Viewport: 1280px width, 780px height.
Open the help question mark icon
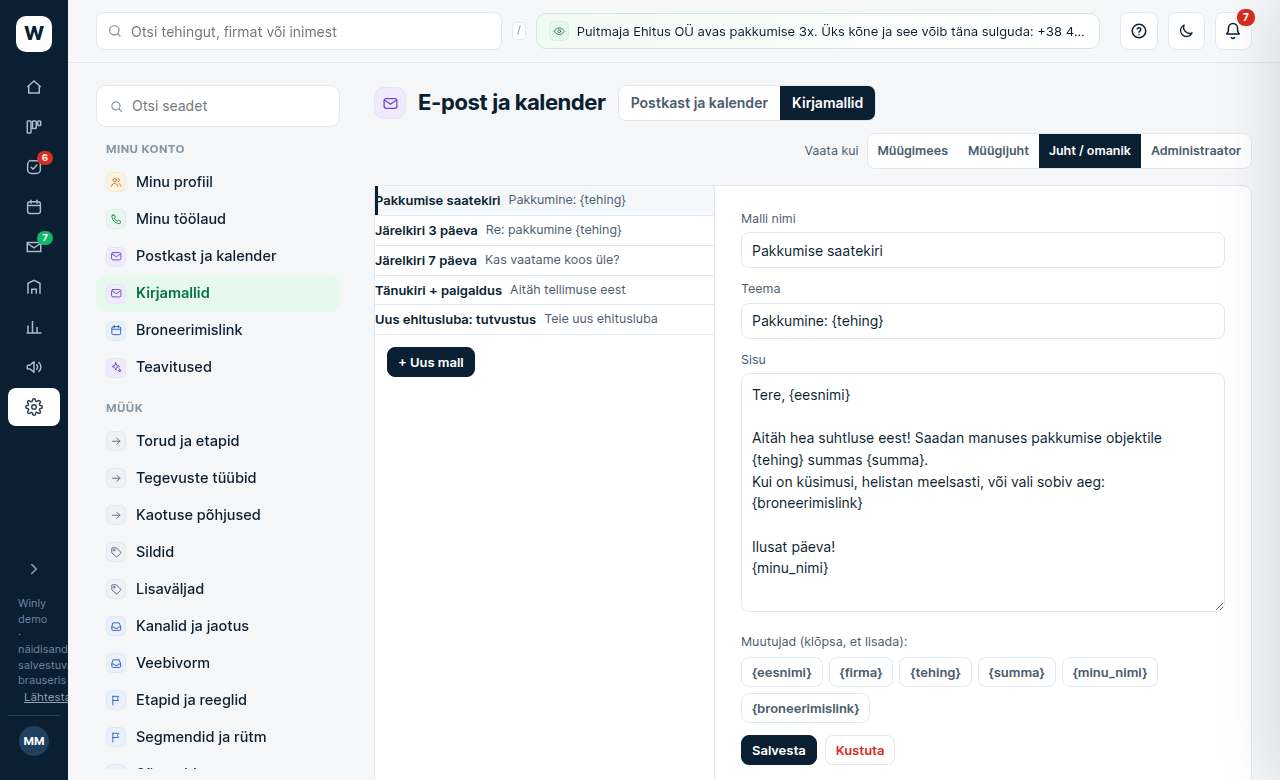(1138, 31)
